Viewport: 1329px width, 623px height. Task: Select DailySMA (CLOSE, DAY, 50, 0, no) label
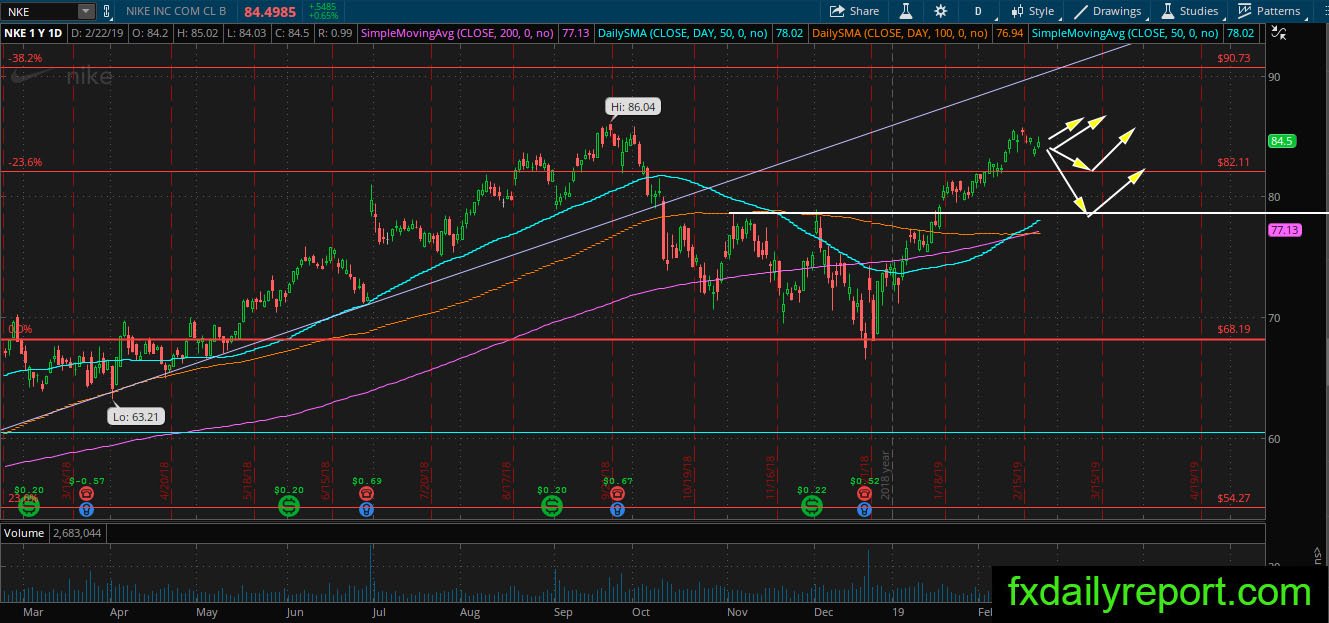point(683,34)
